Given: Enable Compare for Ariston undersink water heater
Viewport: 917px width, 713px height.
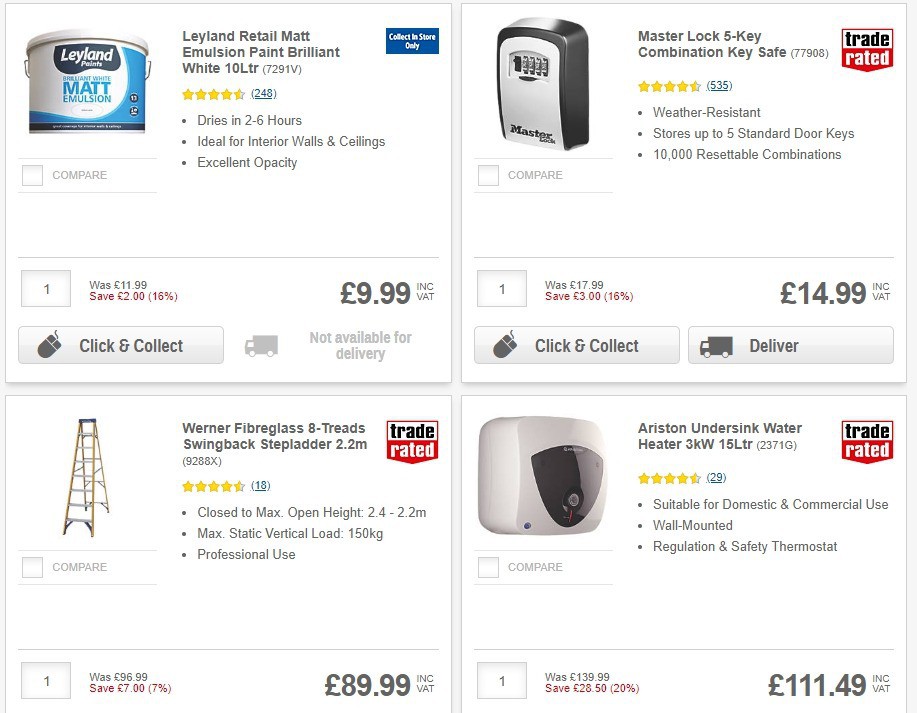Looking at the screenshot, I should tap(488, 567).
